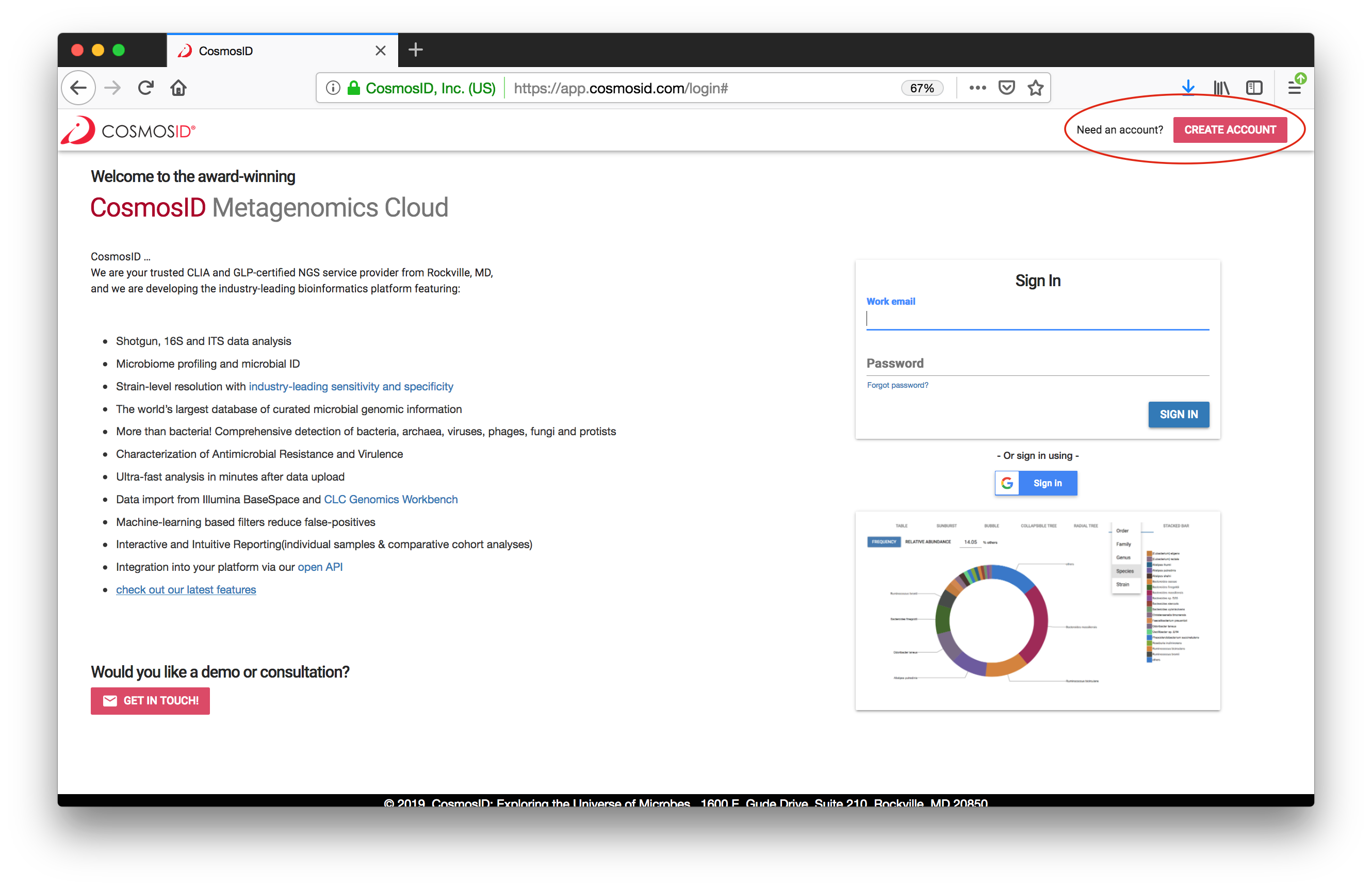Bookmark this page with the star icon
Screen dimensions: 1372x889
click(1035, 88)
